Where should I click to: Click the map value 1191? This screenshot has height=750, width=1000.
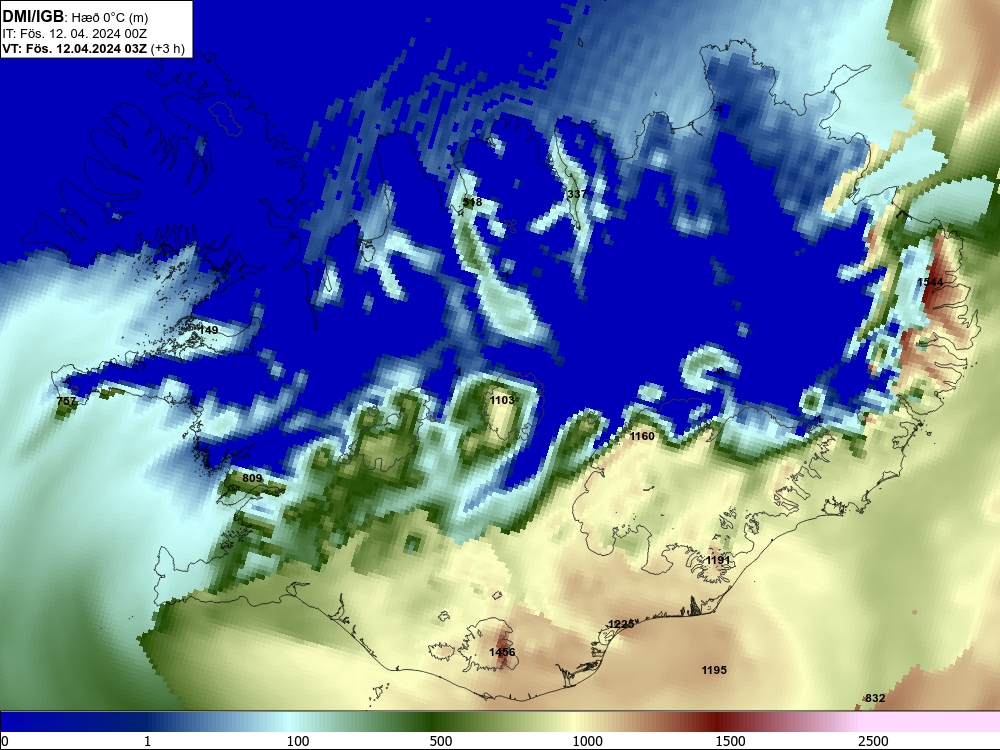coord(718,560)
